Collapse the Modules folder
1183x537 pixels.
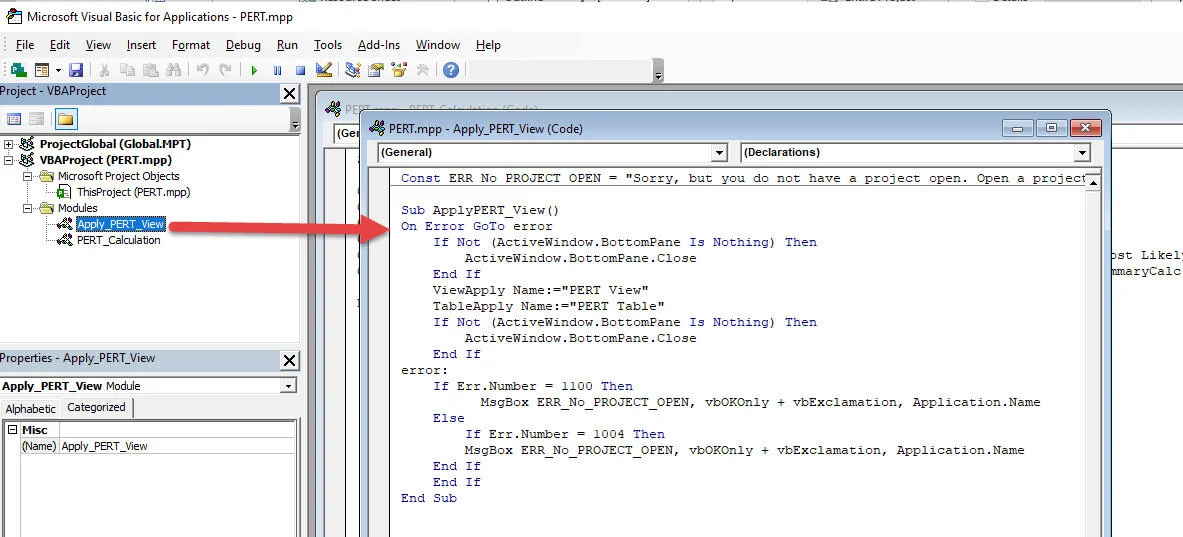(27, 208)
